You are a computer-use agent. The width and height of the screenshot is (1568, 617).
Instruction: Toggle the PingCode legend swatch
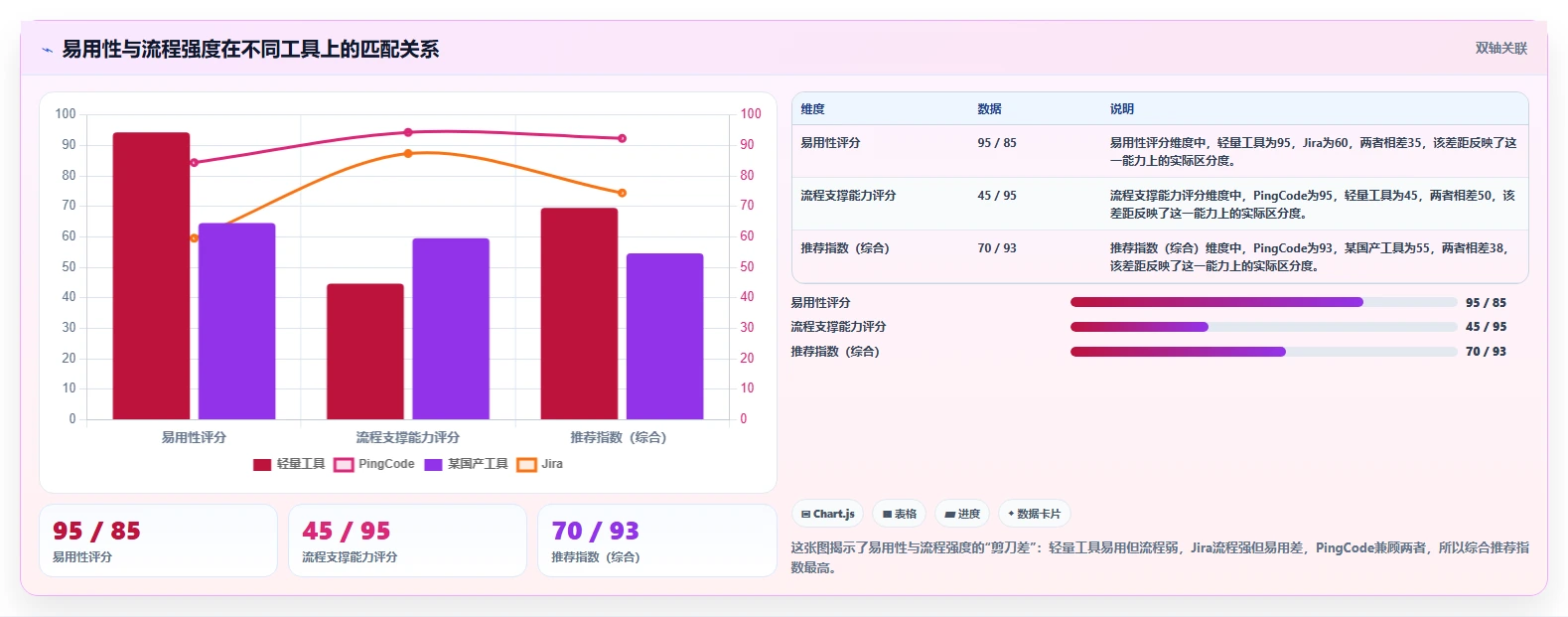coord(344,464)
